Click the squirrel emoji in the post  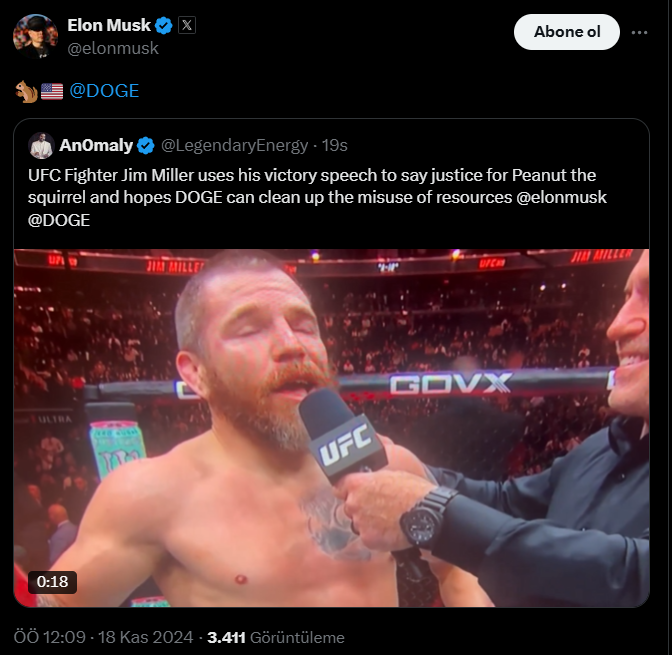pyautogui.click(x=26, y=91)
